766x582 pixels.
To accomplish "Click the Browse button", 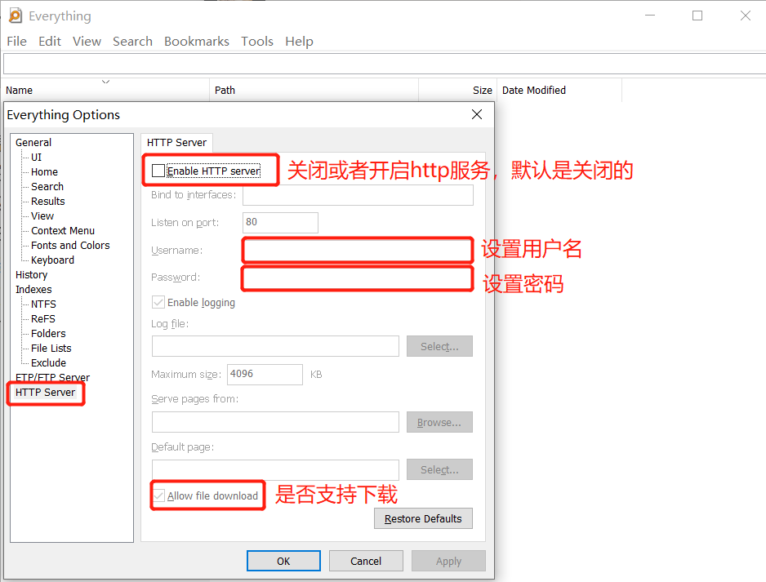I will (x=439, y=422).
